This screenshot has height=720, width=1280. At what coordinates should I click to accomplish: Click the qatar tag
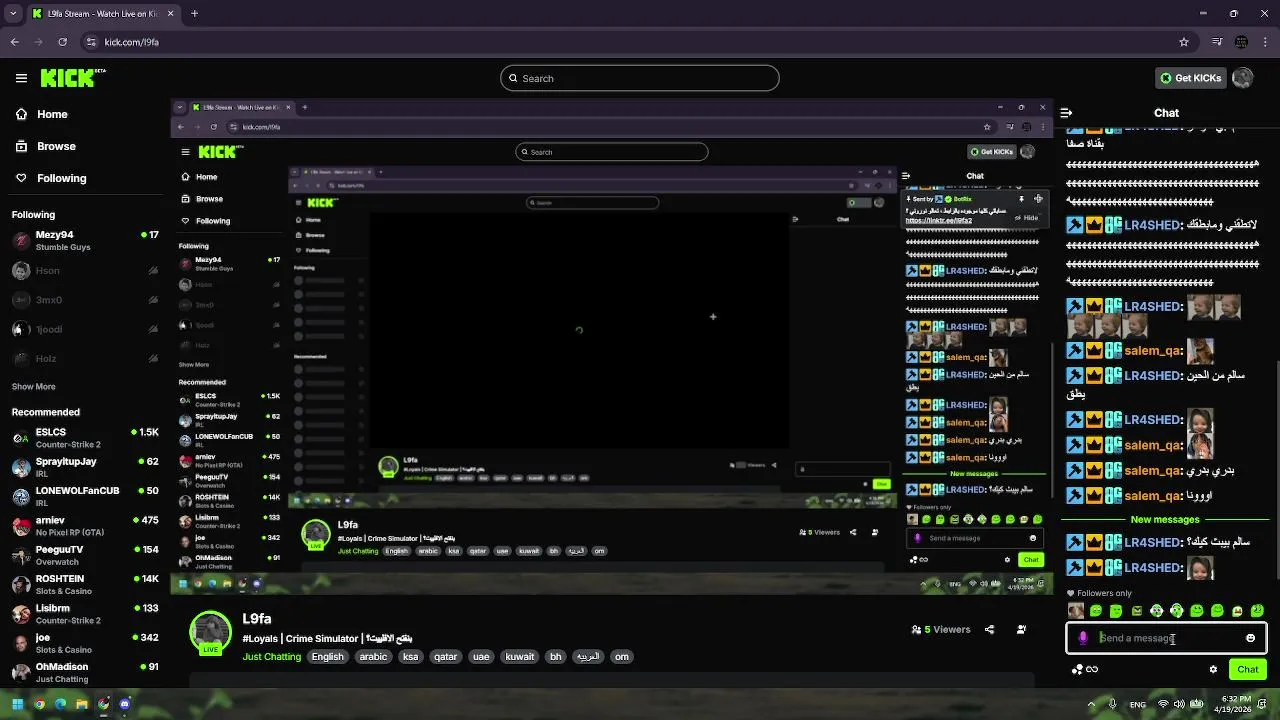[x=446, y=657]
